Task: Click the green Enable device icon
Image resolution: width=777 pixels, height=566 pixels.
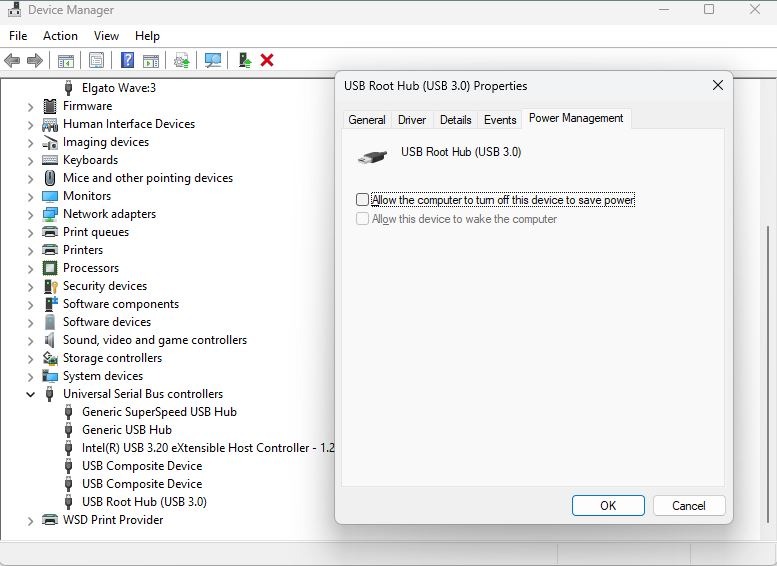Action: click(x=244, y=60)
